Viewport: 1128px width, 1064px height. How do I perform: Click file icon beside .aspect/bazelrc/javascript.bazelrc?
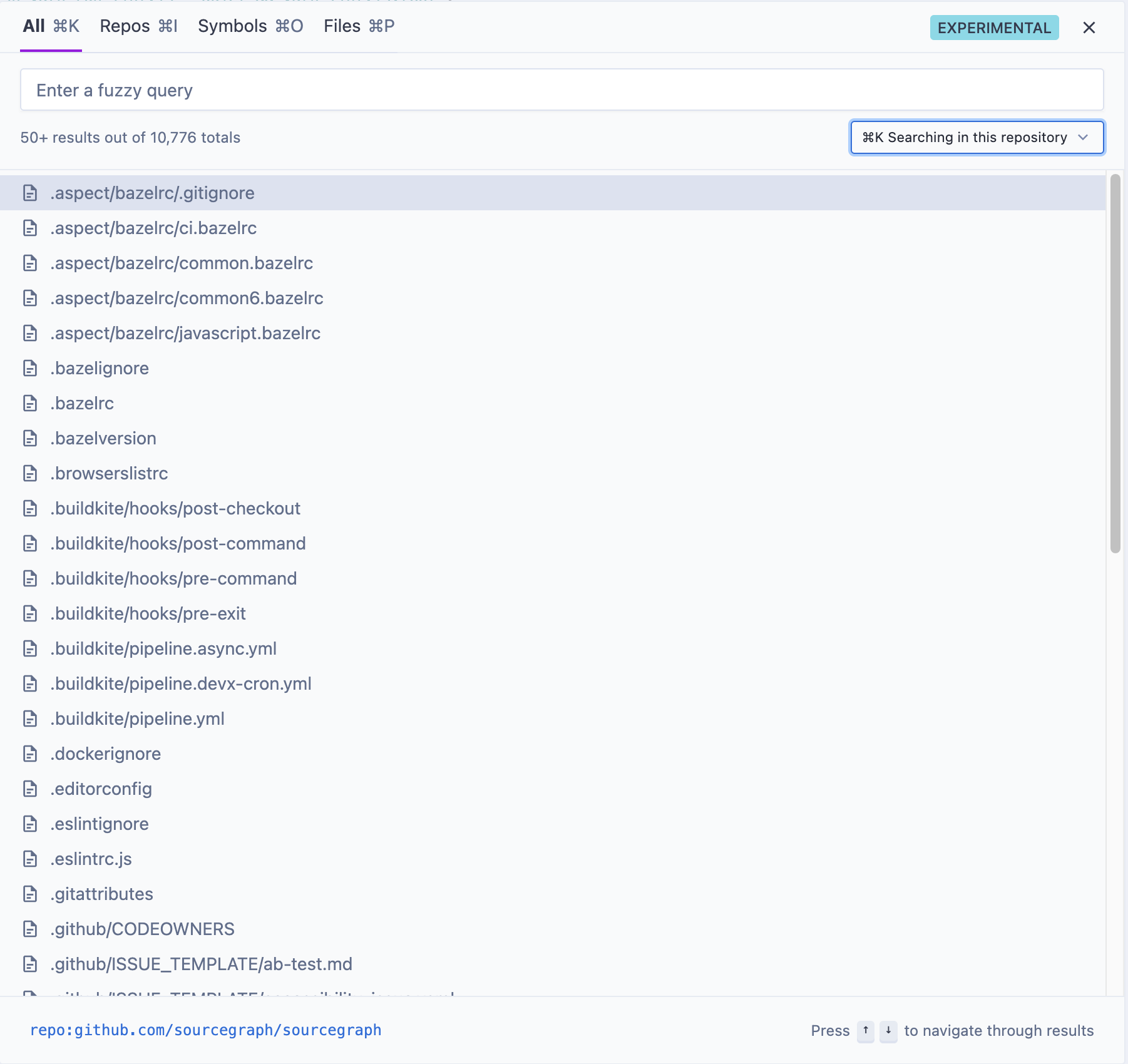click(30, 333)
